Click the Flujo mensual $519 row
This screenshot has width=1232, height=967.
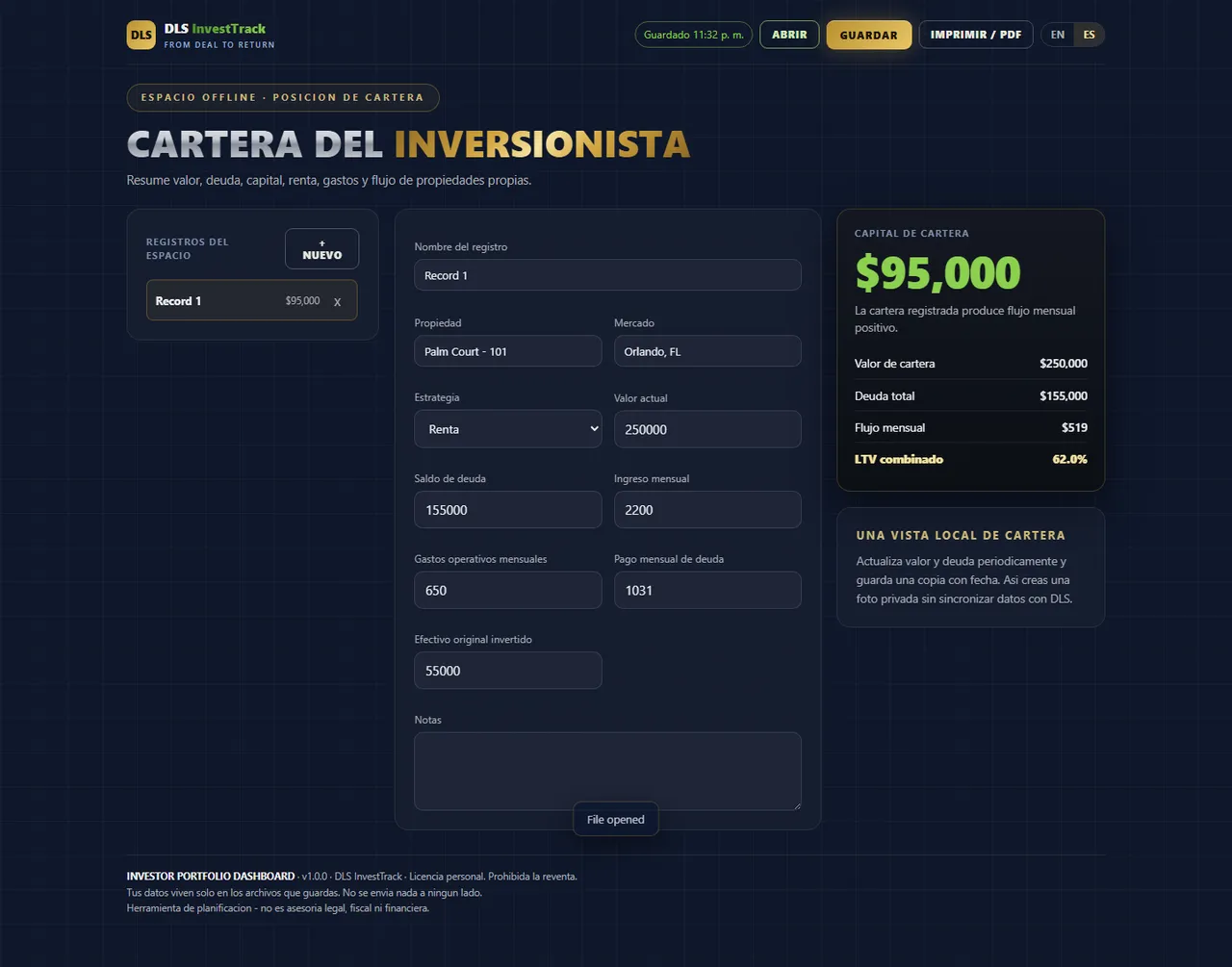(971, 427)
